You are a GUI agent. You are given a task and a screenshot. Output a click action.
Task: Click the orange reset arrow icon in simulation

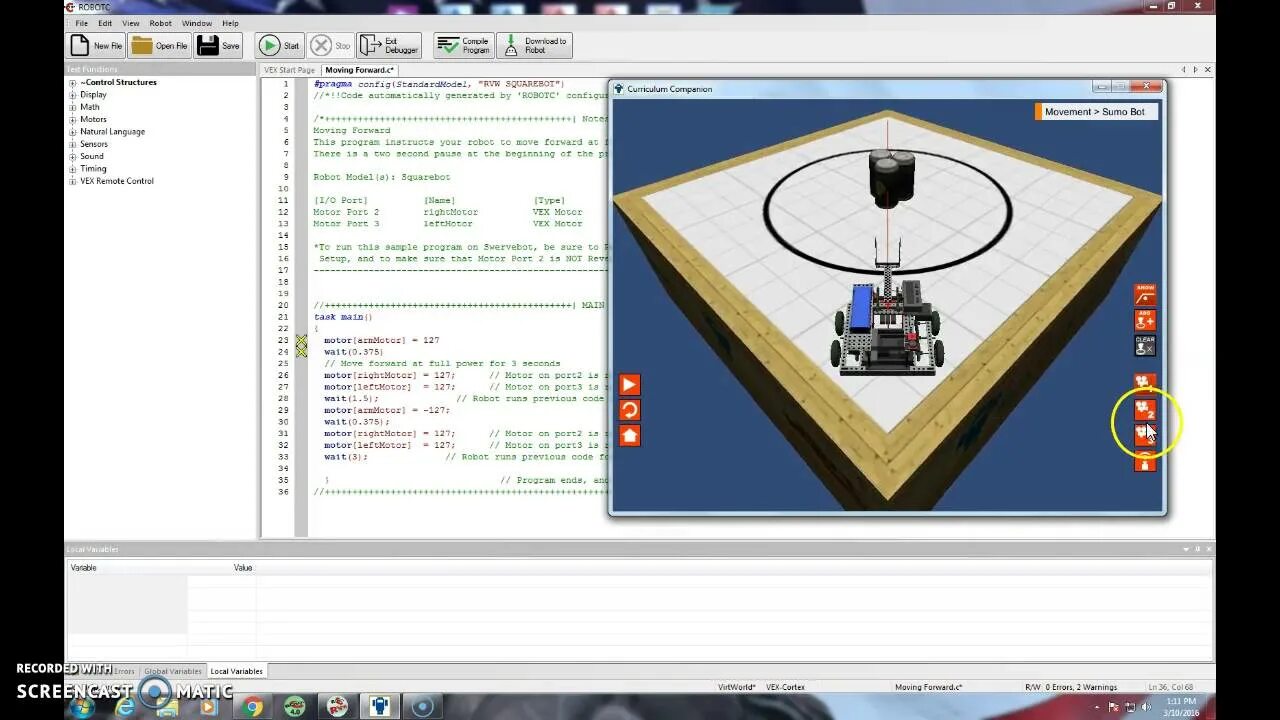click(629, 410)
